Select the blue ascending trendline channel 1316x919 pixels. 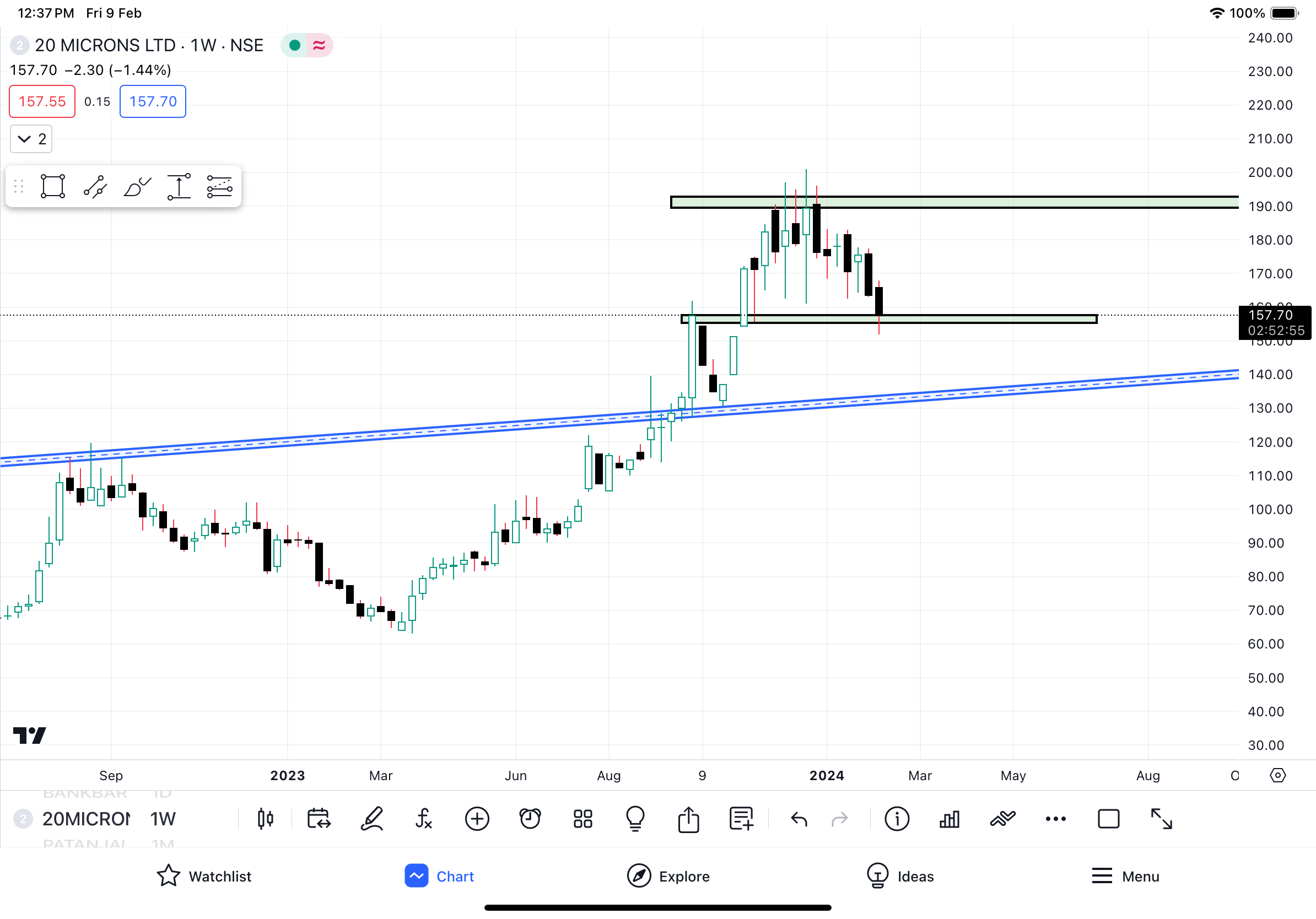pyautogui.click(x=619, y=418)
